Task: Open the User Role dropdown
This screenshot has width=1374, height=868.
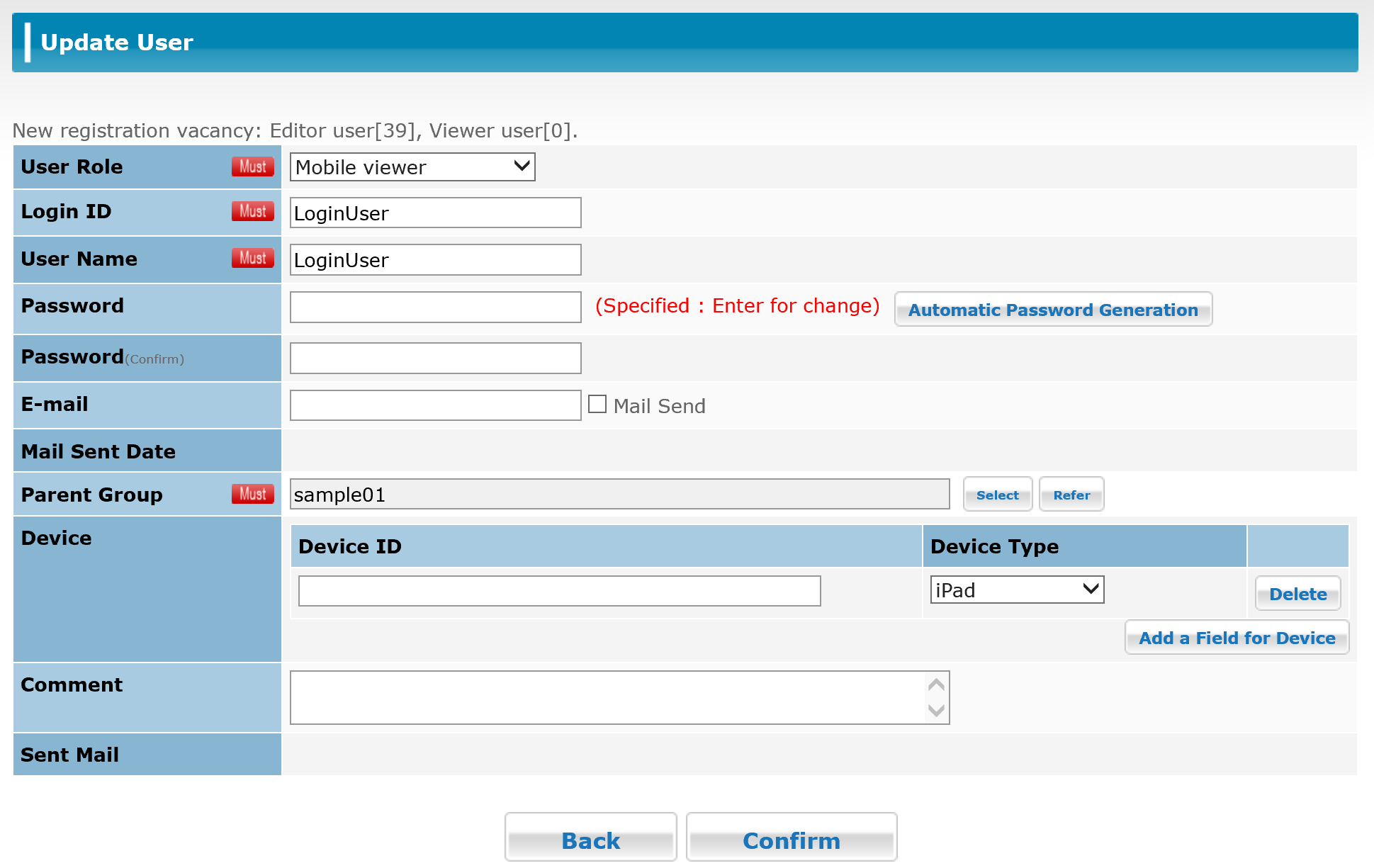Action: pos(412,167)
